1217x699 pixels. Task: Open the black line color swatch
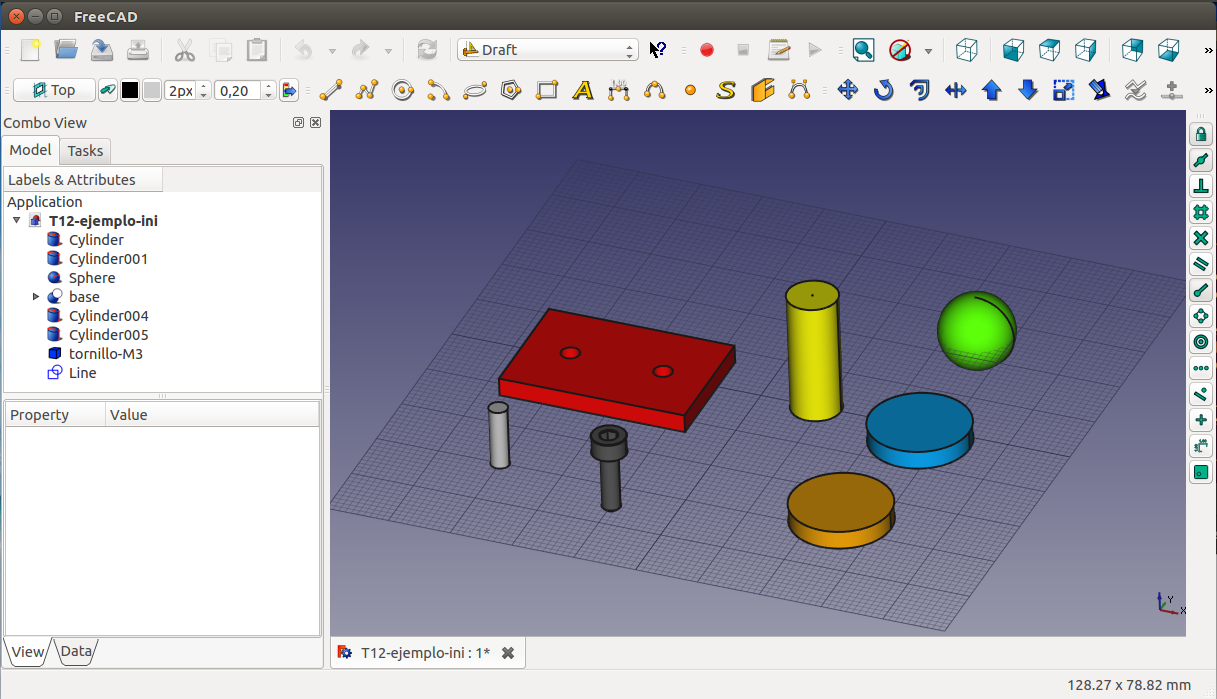(x=130, y=91)
